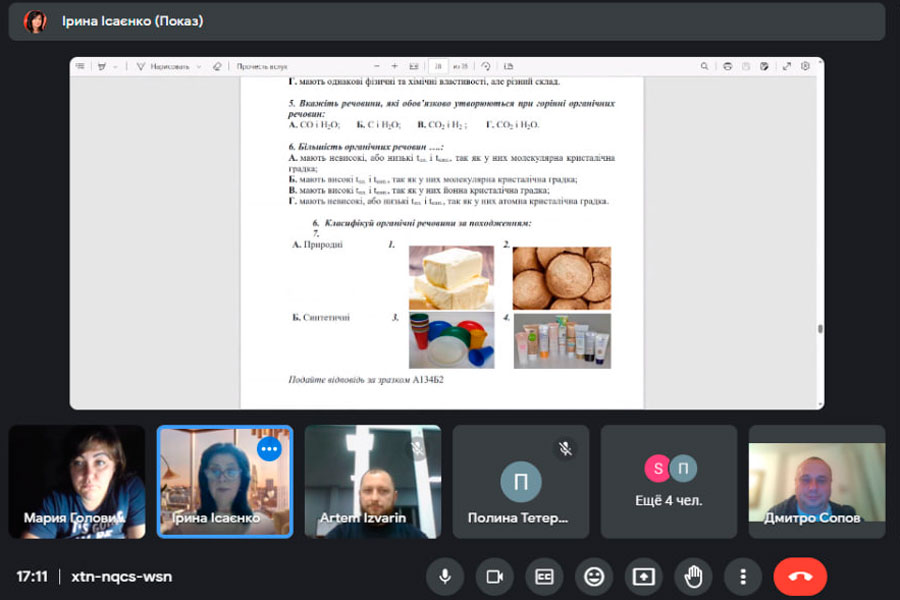Viewport: 900px width, 600px height.
Task: Open the emoji reactions button
Action: (594, 577)
